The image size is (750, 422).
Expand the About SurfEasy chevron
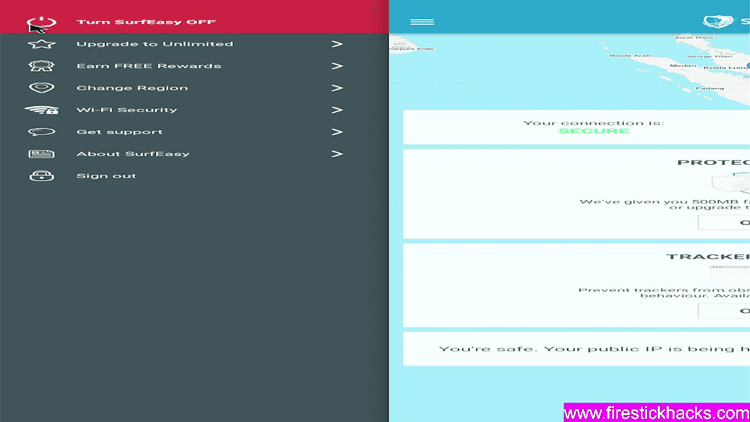(x=337, y=154)
